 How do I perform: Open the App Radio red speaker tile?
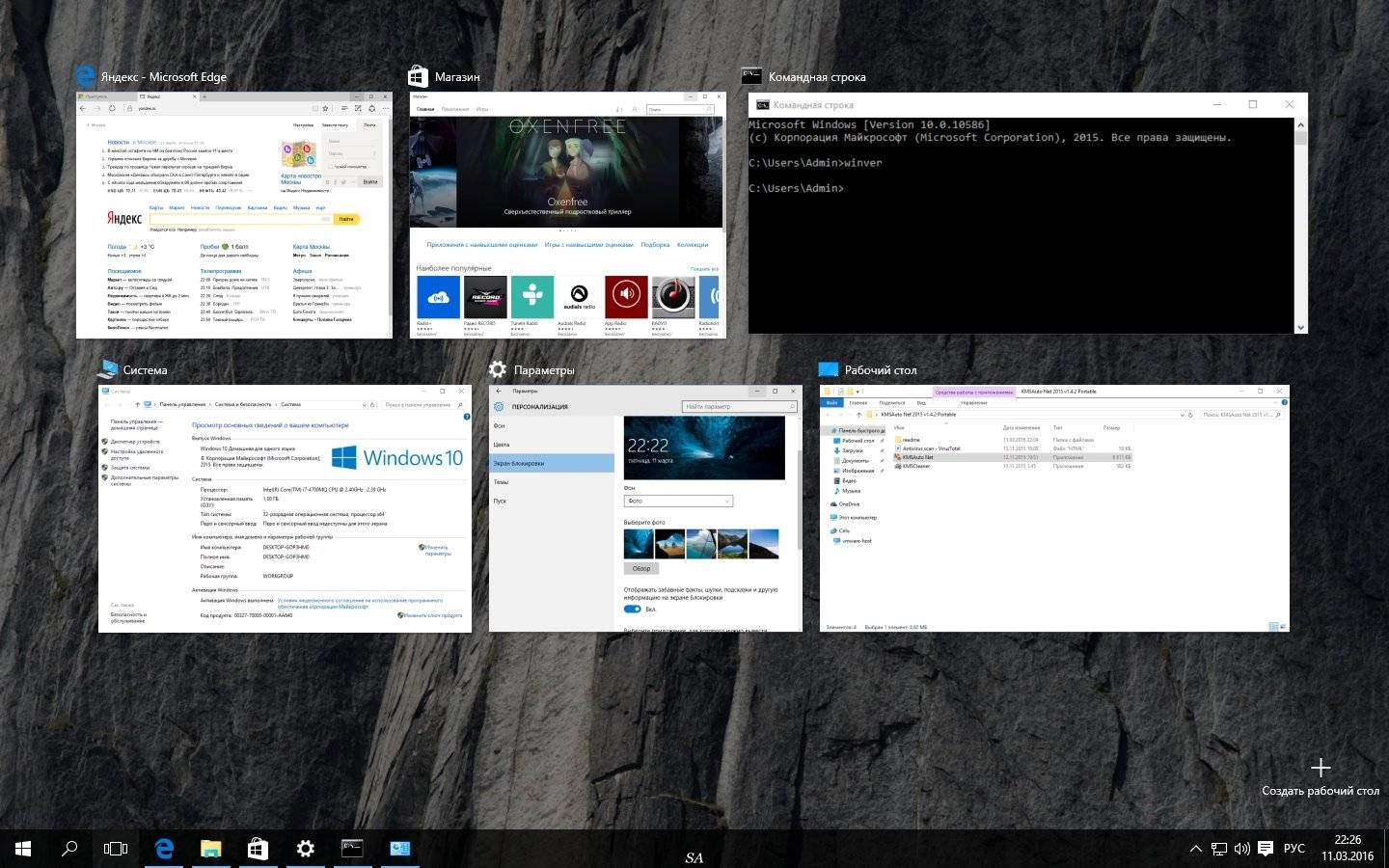[626, 297]
